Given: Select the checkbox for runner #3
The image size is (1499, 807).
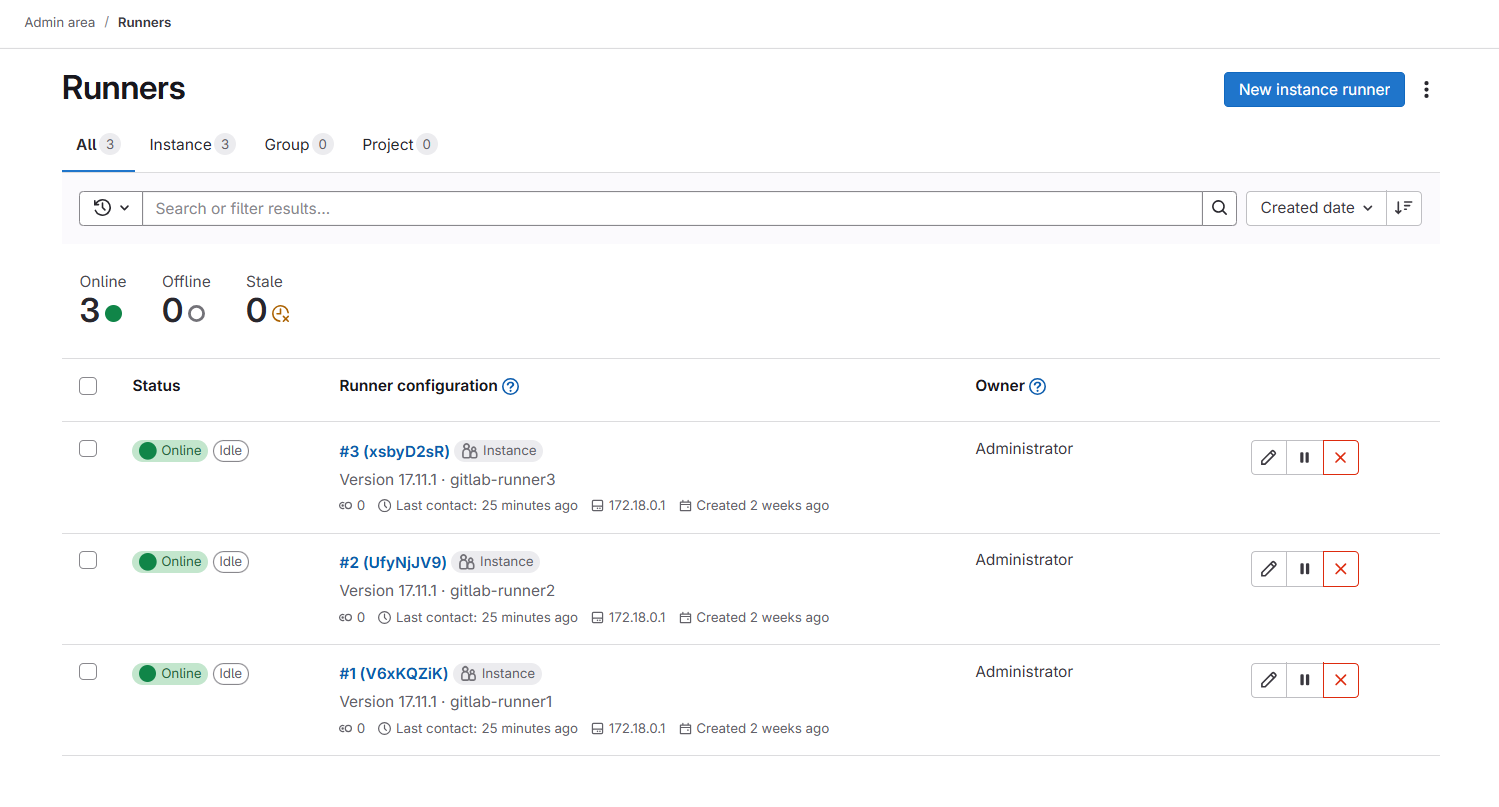Looking at the screenshot, I should [x=88, y=449].
